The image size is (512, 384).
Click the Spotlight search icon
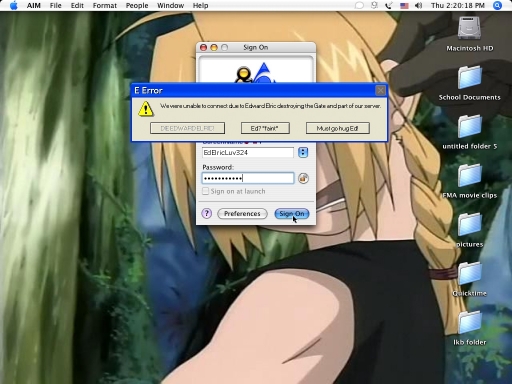pyautogui.click(x=497, y=5)
